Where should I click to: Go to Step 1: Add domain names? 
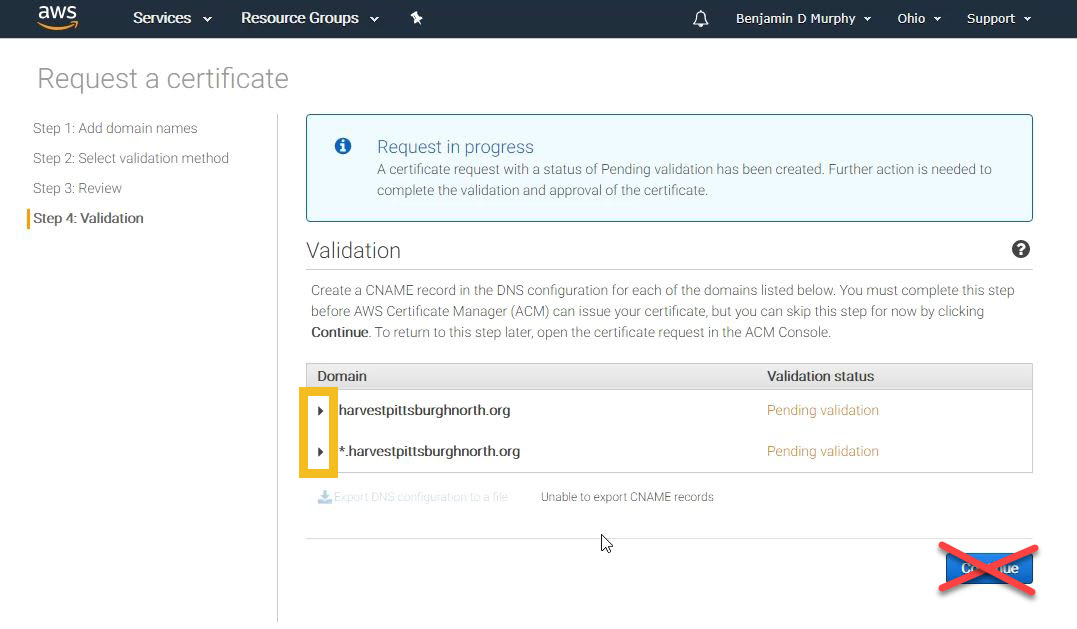pos(115,128)
